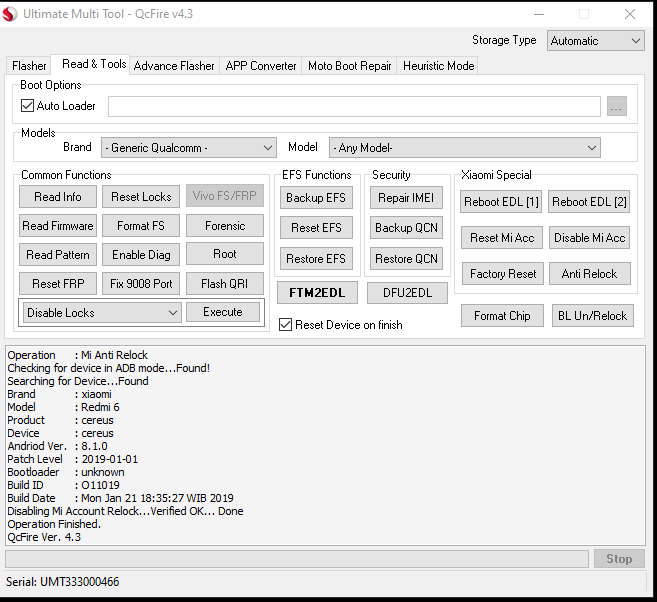
Task: Open the Storage Type dropdown
Action: point(595,41)
